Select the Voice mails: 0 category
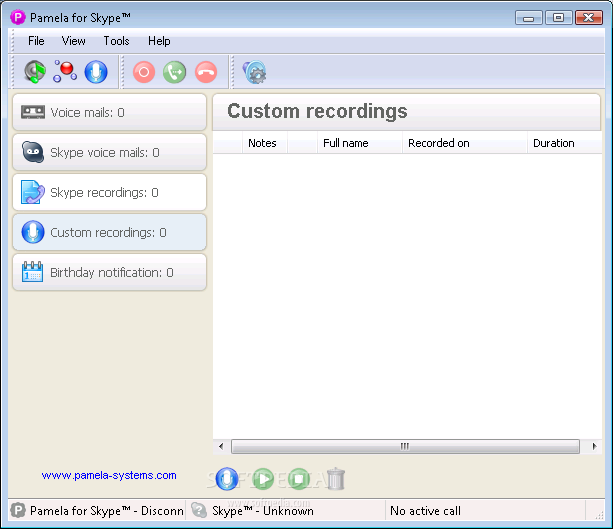This screenshot has height=529, width=613. pyautogui.click(x=109, y=112)
